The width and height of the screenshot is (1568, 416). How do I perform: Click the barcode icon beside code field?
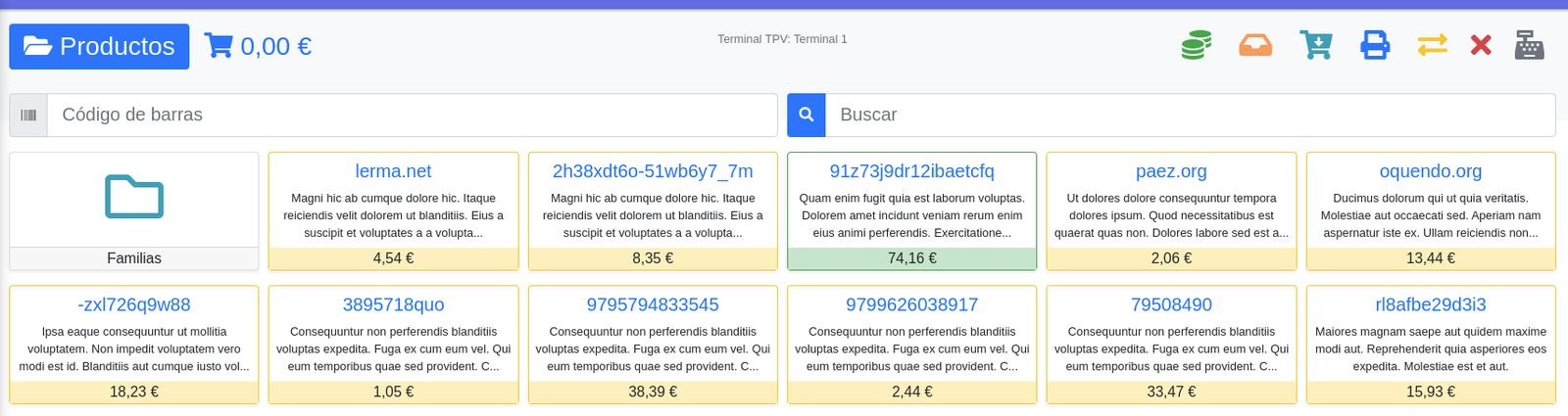28,116
